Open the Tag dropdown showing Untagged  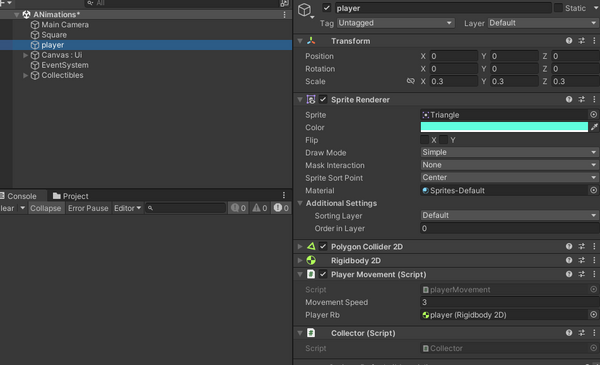click(x=395, y=23)
